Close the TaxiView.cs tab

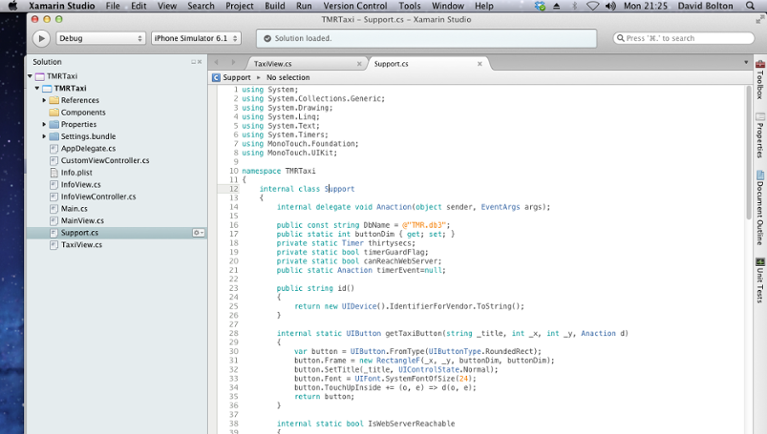click(359, 64)
